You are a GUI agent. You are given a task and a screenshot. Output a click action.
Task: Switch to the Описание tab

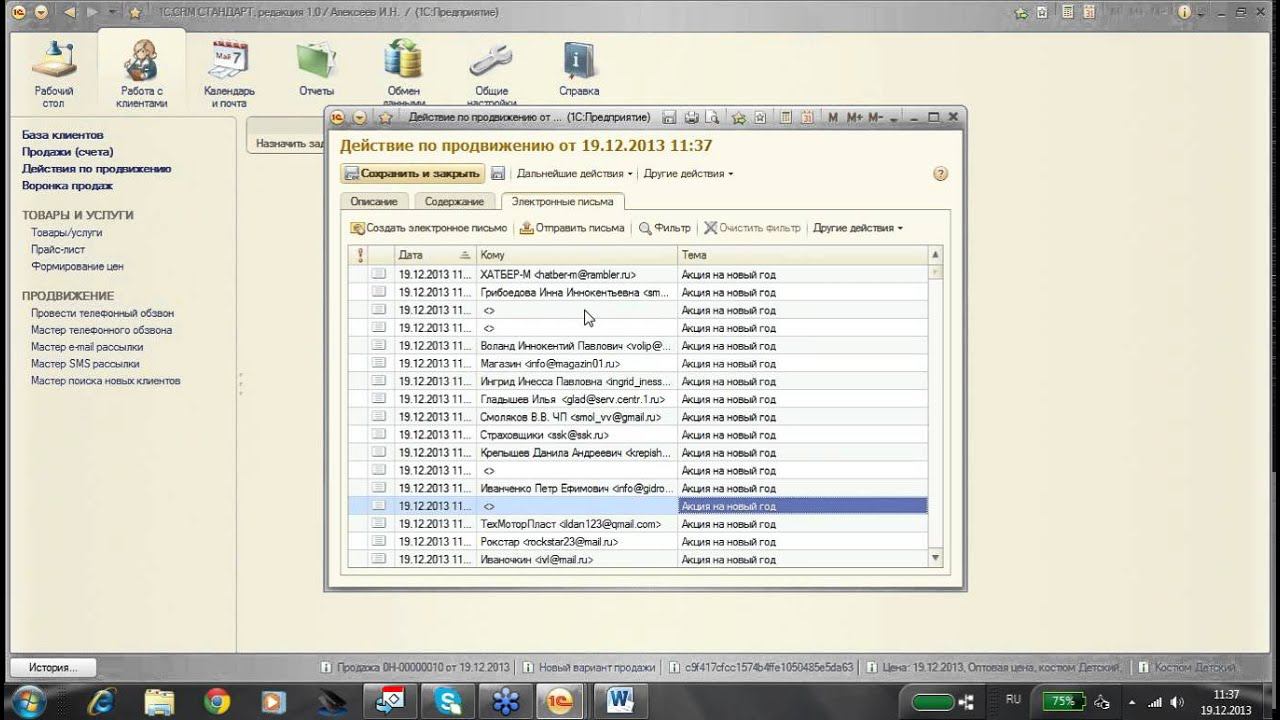pos(374,201)
